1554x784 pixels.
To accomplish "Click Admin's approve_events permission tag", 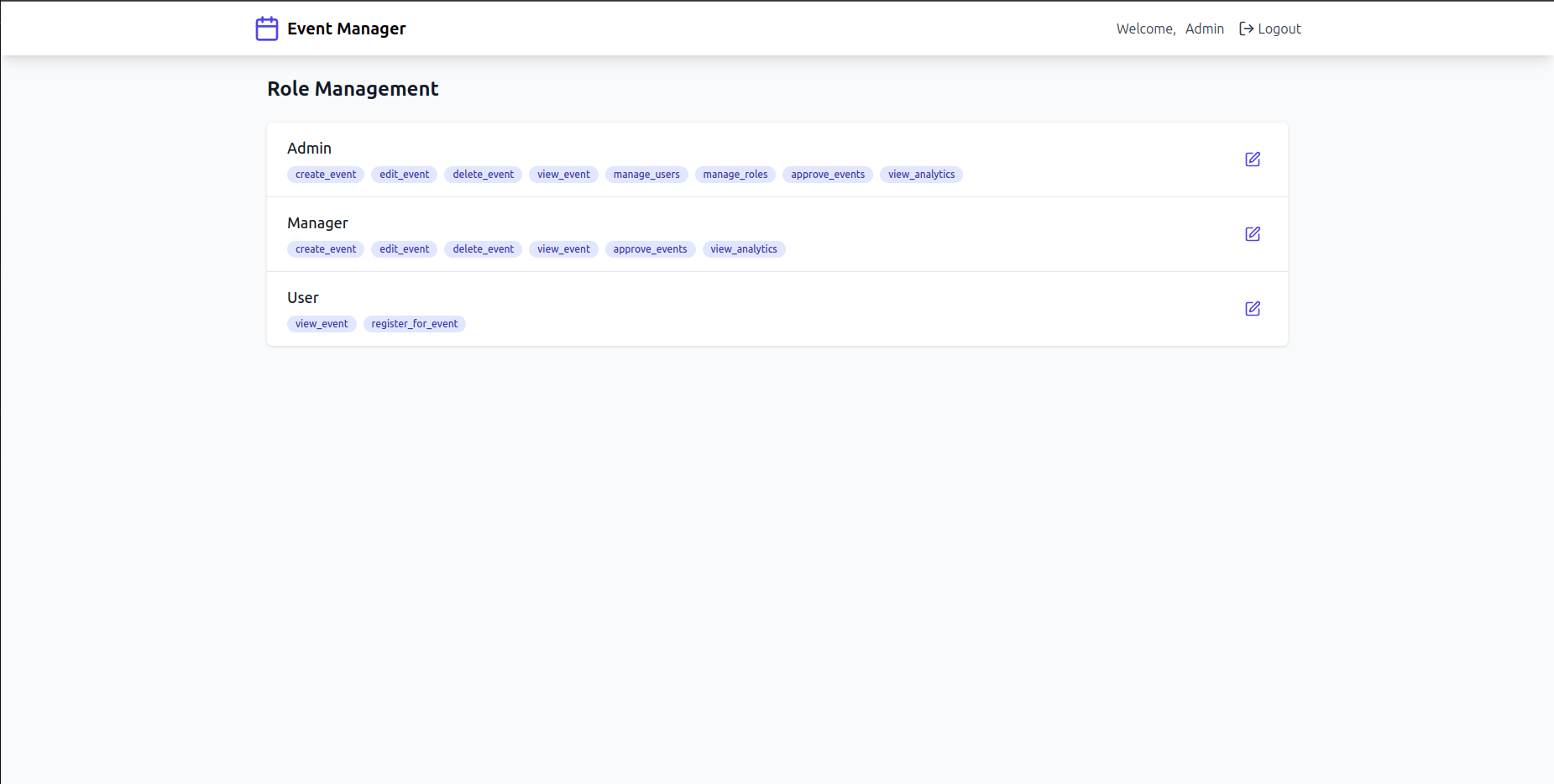I will click(828, 175).
